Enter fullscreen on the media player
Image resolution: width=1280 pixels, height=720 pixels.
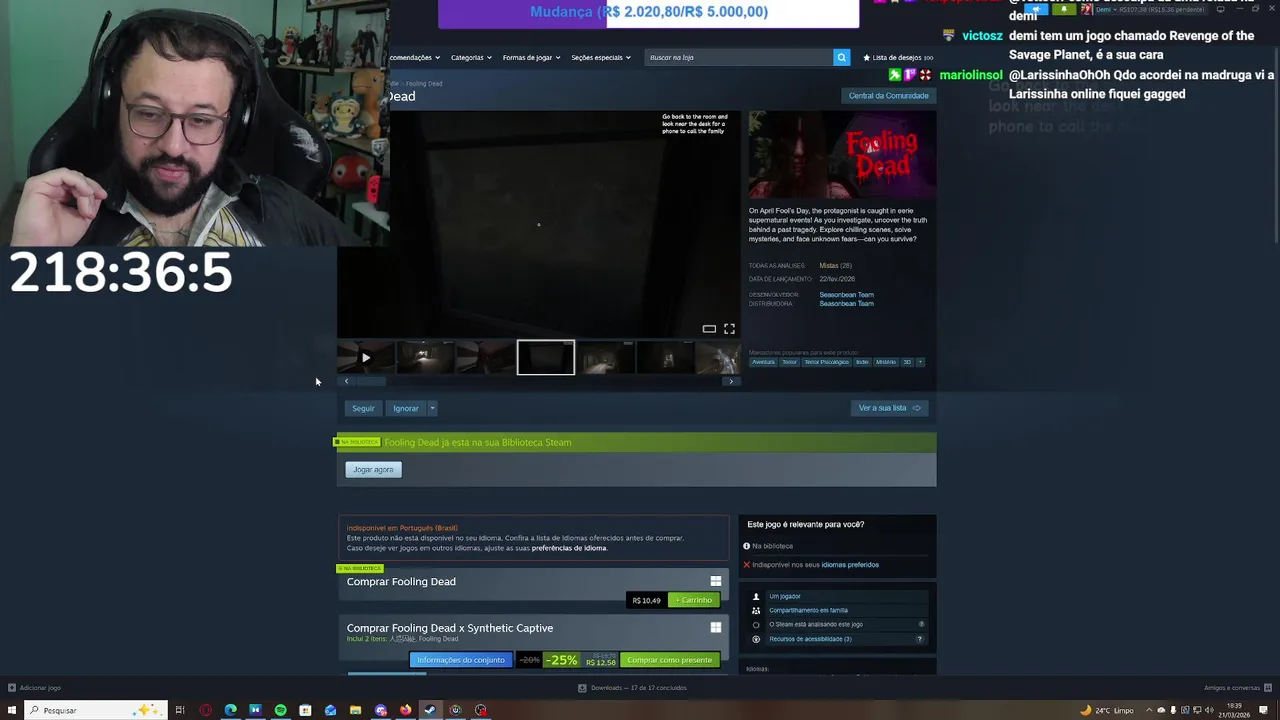(729, 328)
